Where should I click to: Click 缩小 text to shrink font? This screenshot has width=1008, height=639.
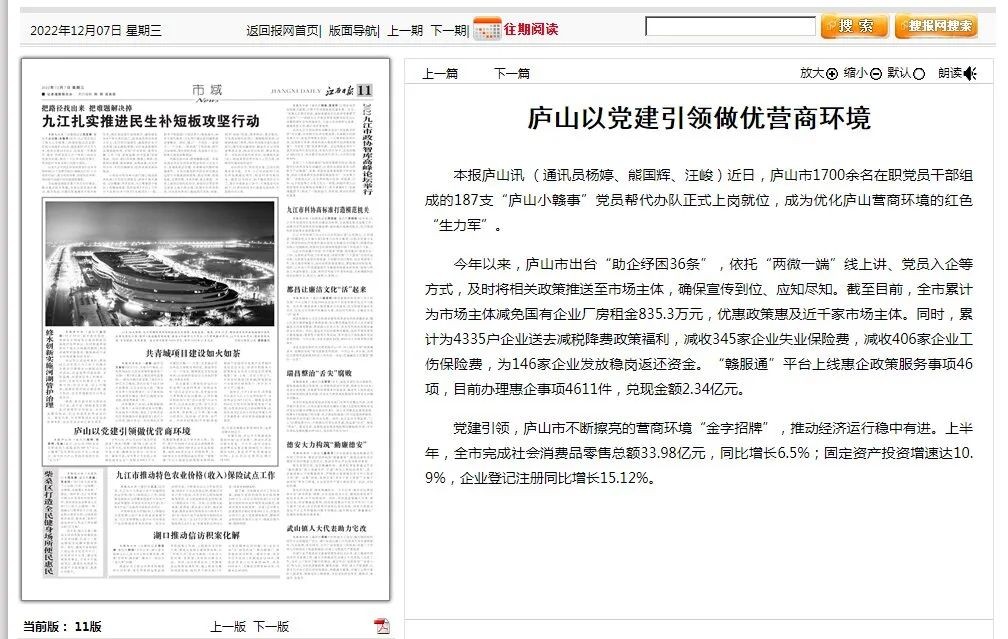[856, 73]
